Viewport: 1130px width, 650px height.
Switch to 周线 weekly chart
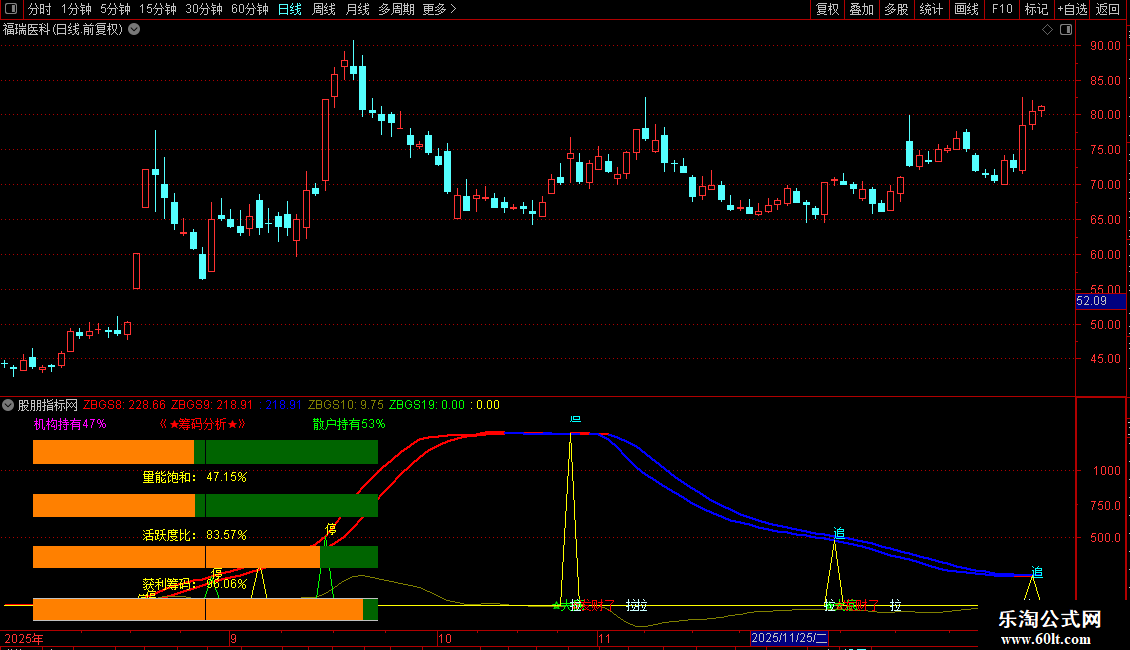click(x=324, y=9)
